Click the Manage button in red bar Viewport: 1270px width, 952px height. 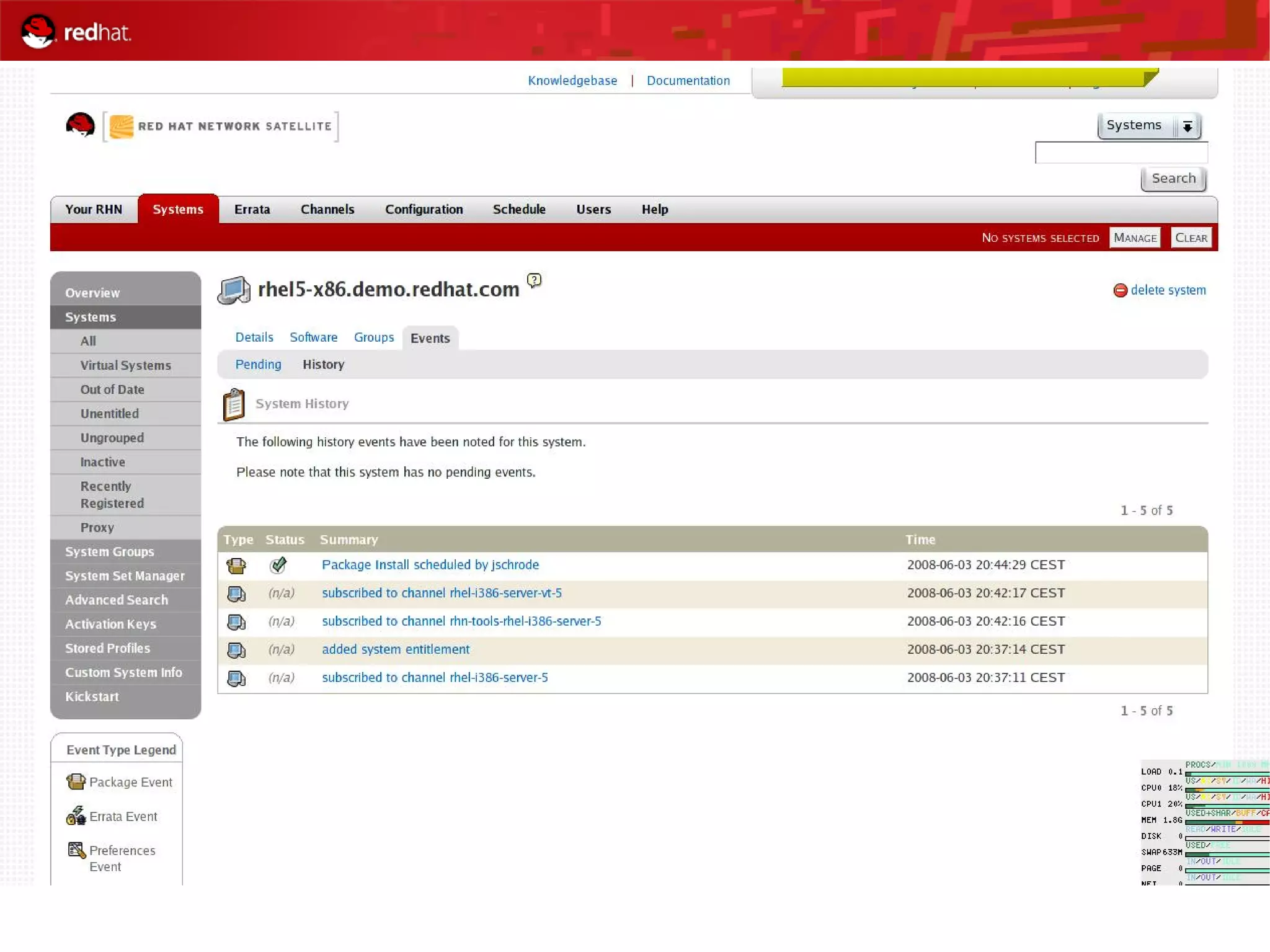[1134, 238]
